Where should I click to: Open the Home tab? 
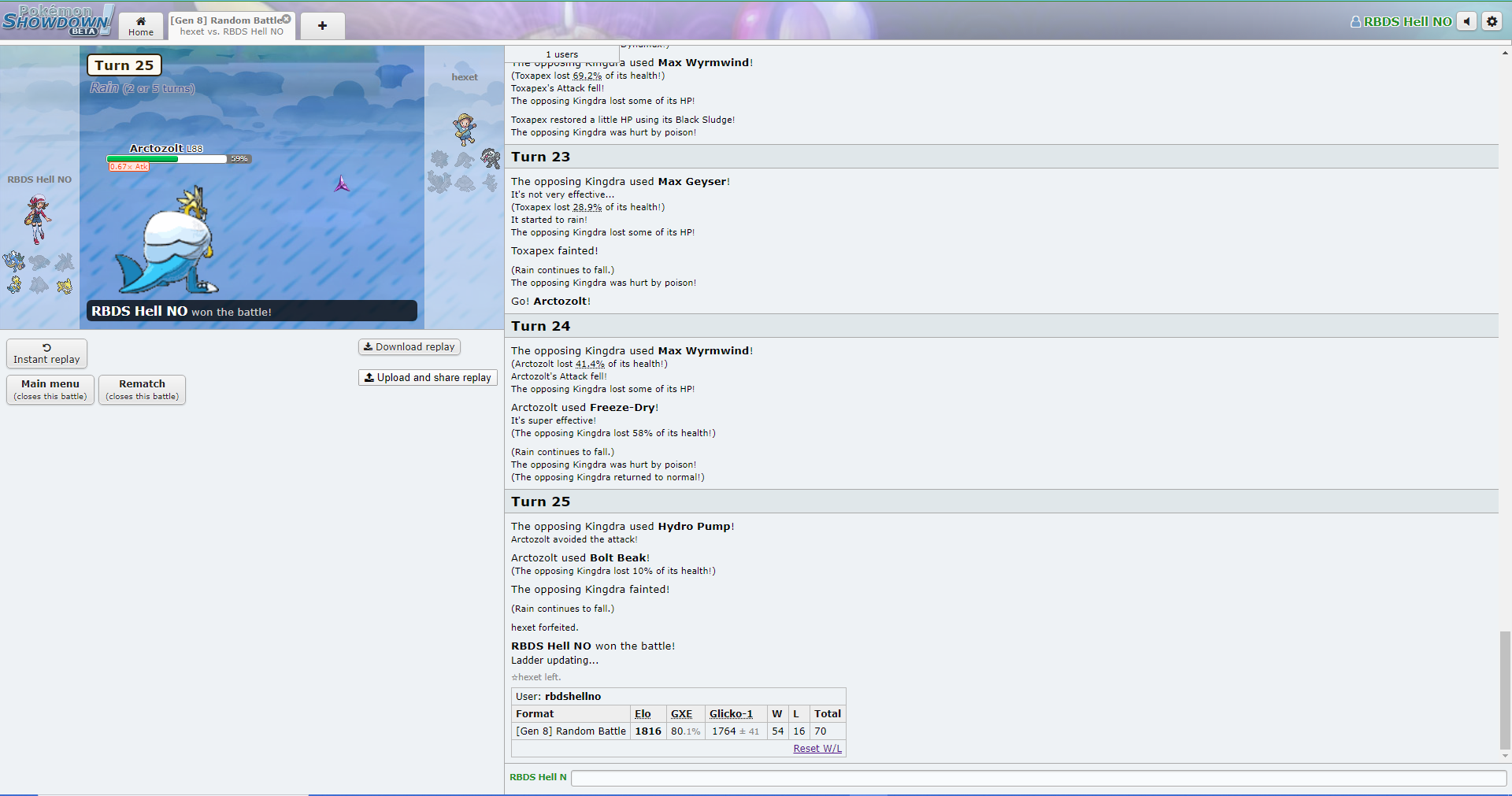click(141, 26)
